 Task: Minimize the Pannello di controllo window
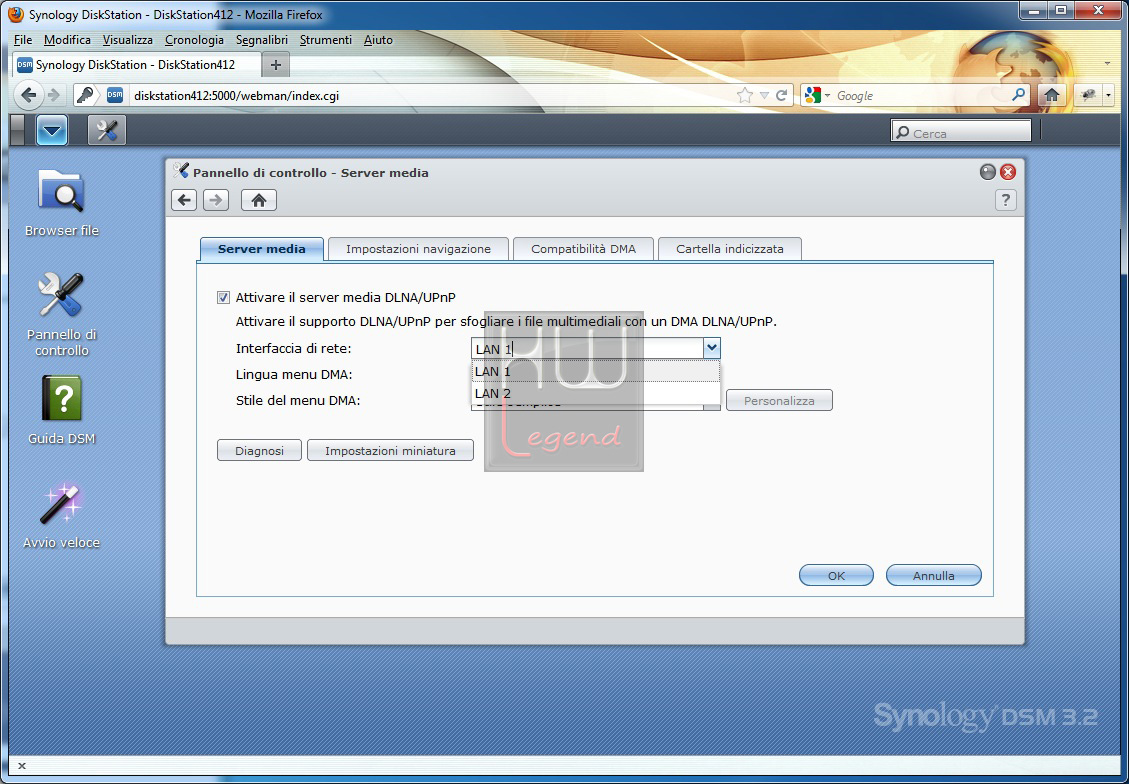tap(988, 172)
